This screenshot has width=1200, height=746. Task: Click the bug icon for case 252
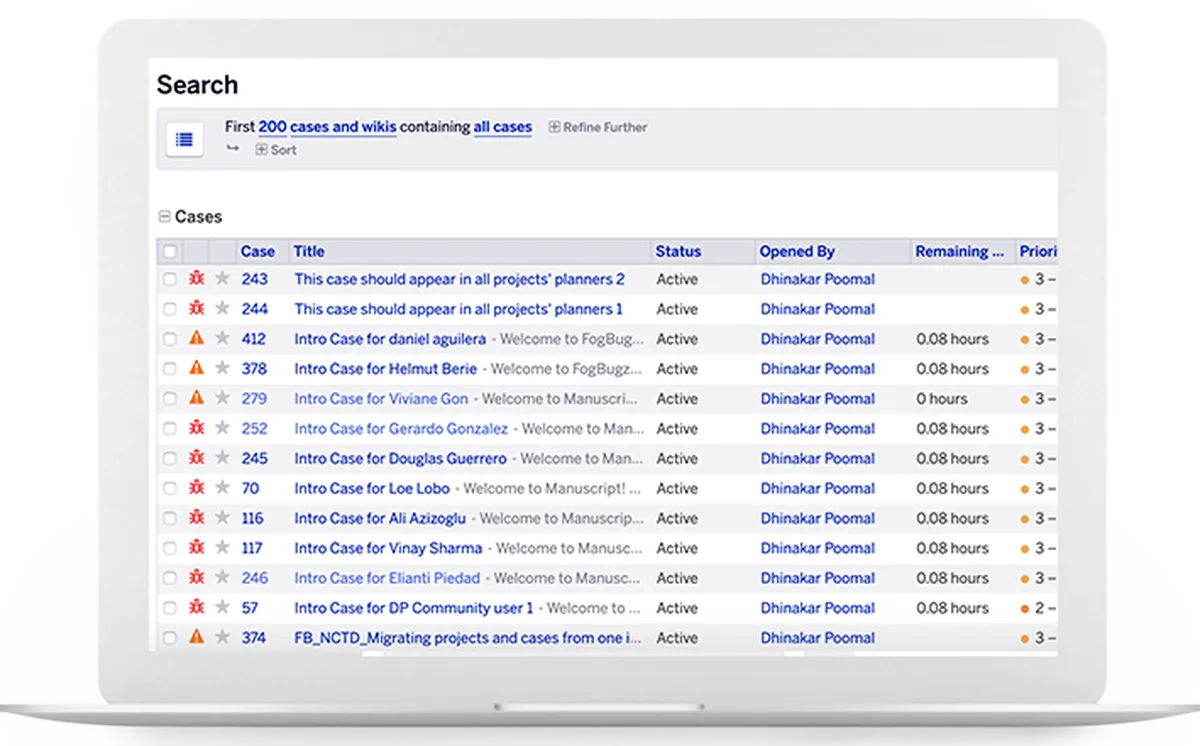(197, 428)
